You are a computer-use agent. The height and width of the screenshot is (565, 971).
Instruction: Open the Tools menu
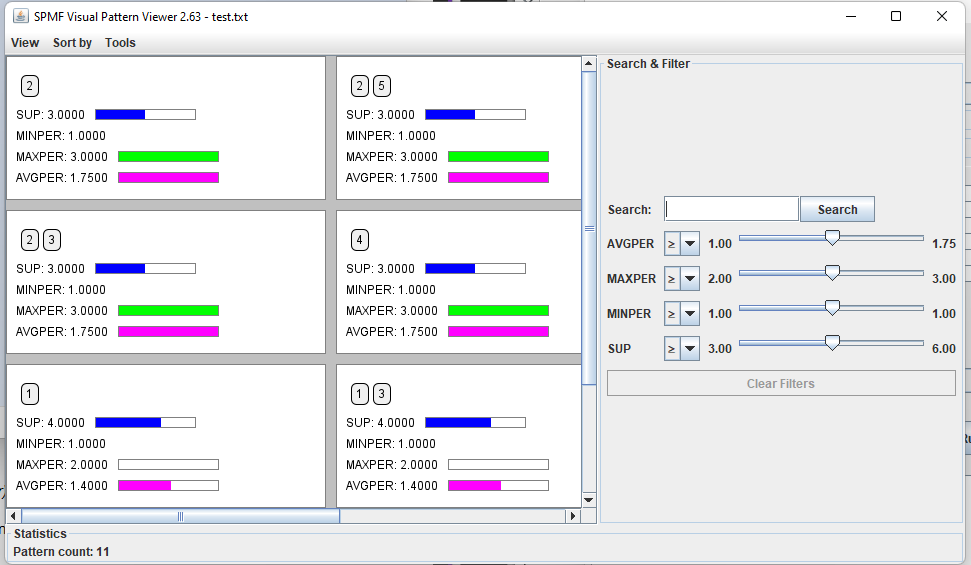click(120, 43)
